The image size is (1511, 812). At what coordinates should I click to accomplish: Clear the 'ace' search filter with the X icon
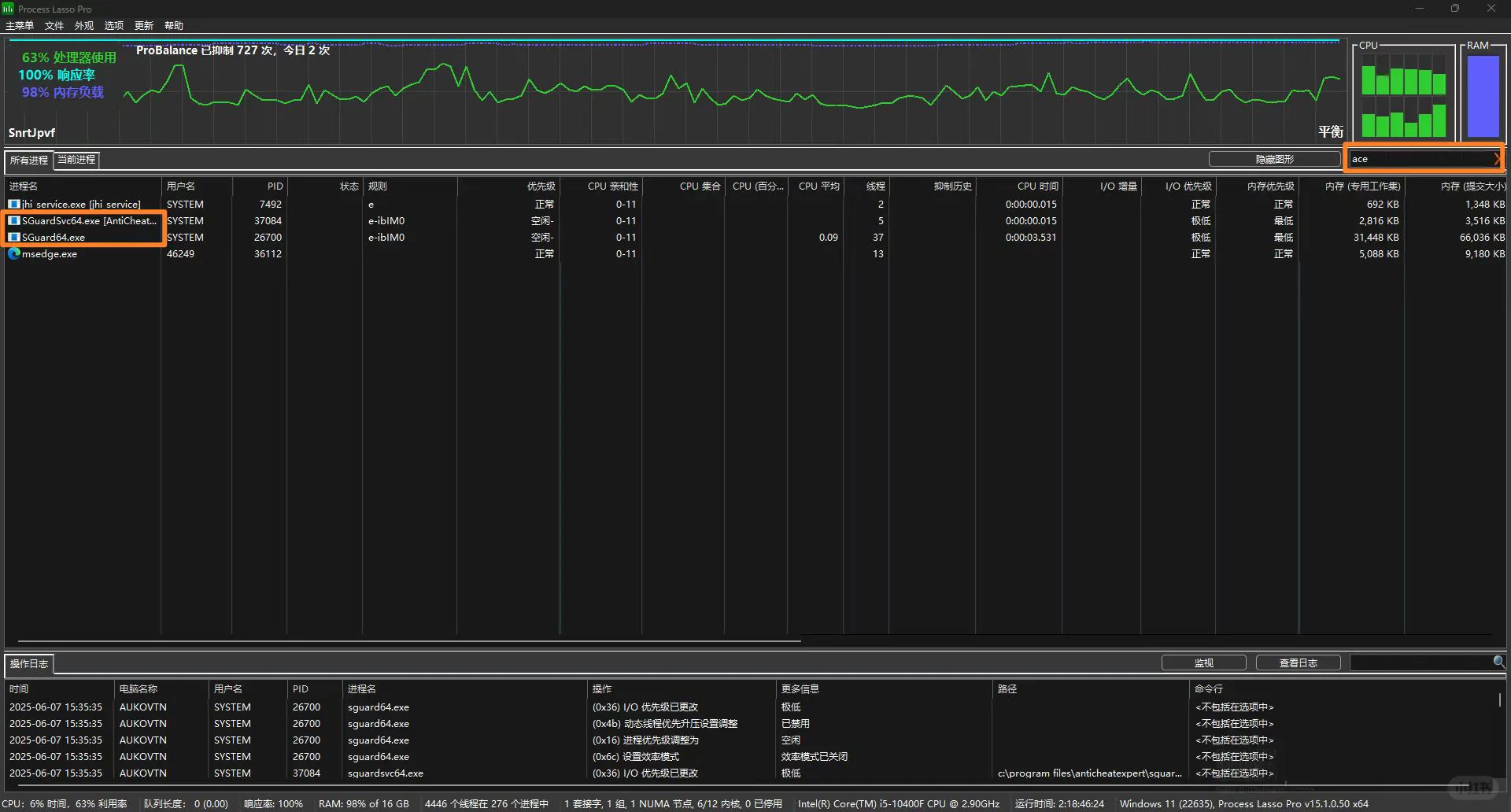[x=1496, y=159]
